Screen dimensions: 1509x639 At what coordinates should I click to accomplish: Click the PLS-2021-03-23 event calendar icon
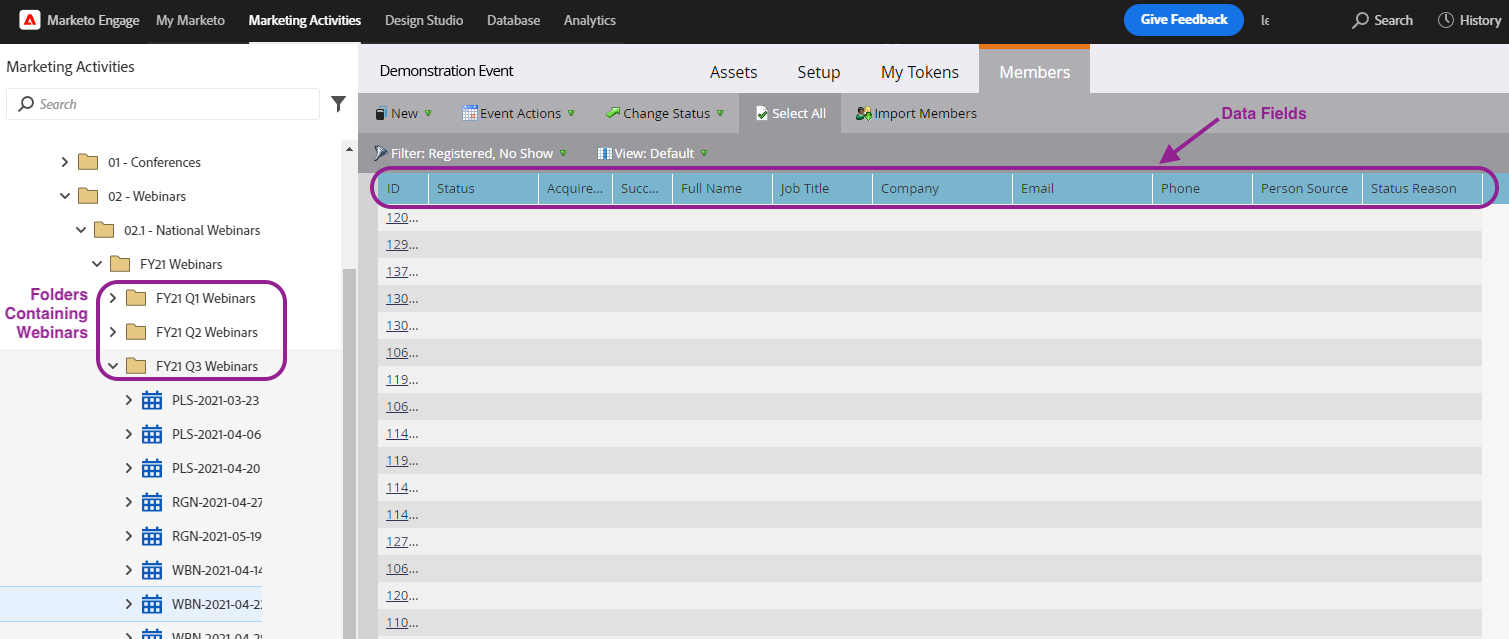point(152,400)
